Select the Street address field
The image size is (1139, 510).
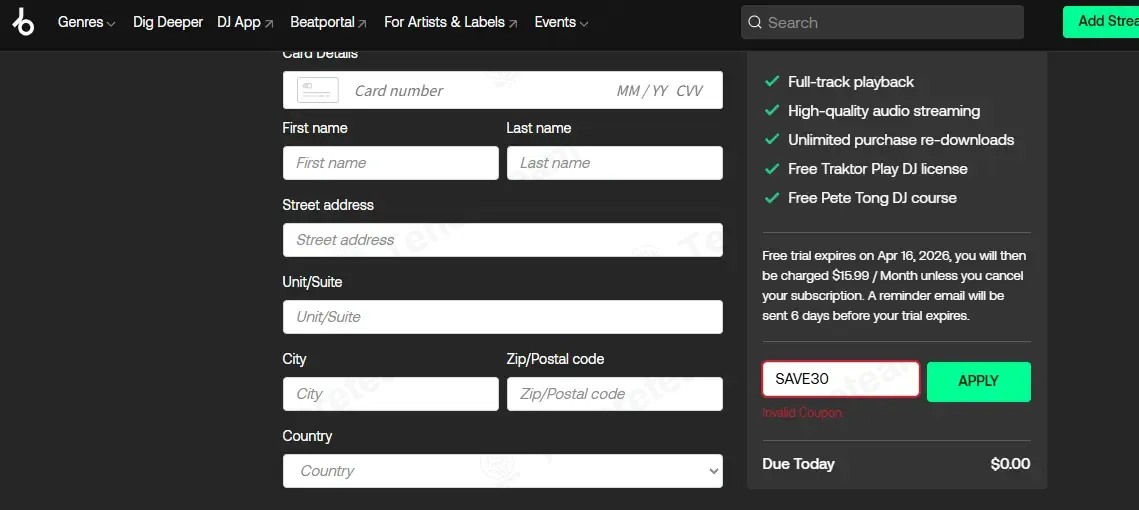tap(503, 240)
